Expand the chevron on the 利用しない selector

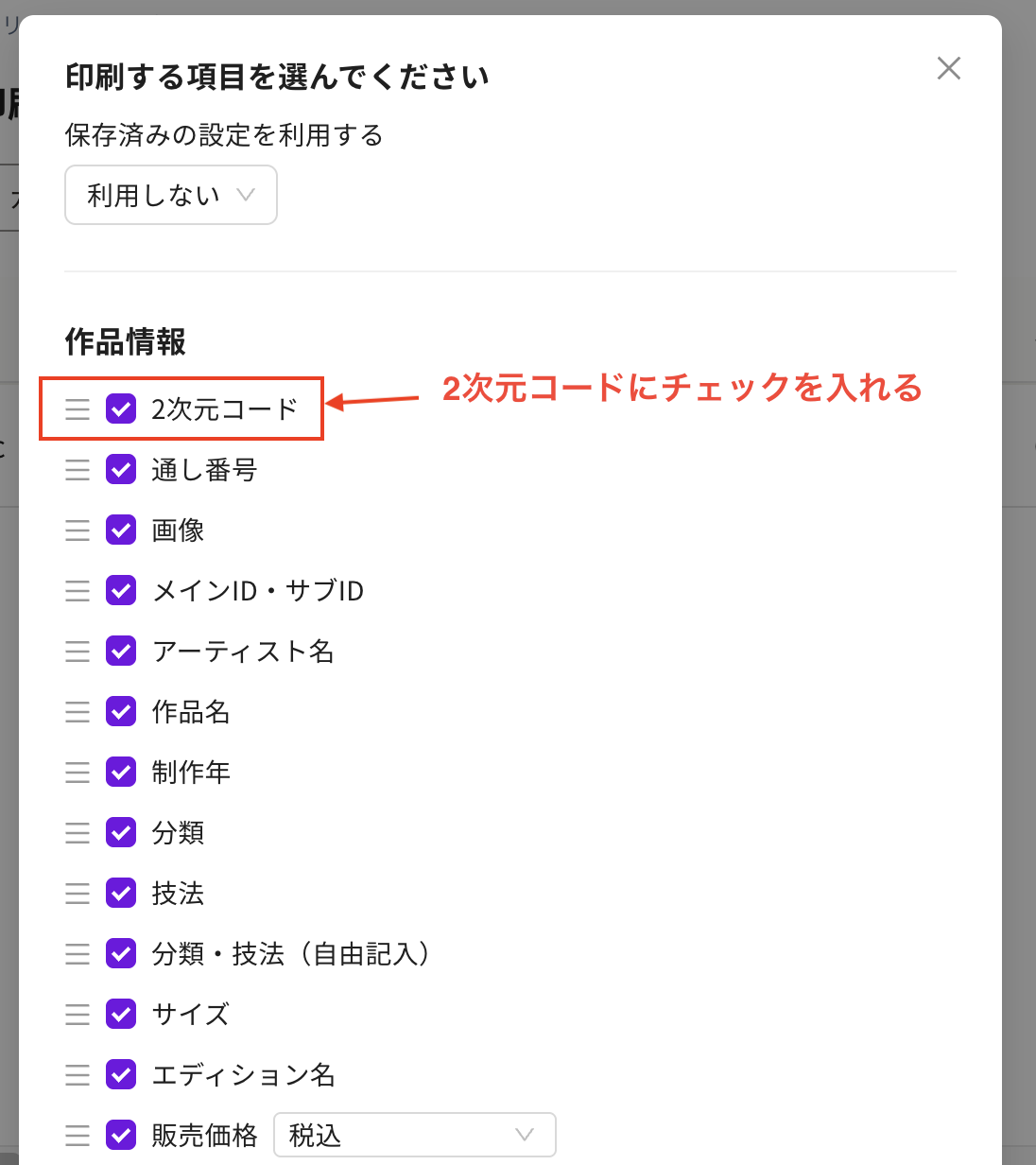(x=247, y=195)
